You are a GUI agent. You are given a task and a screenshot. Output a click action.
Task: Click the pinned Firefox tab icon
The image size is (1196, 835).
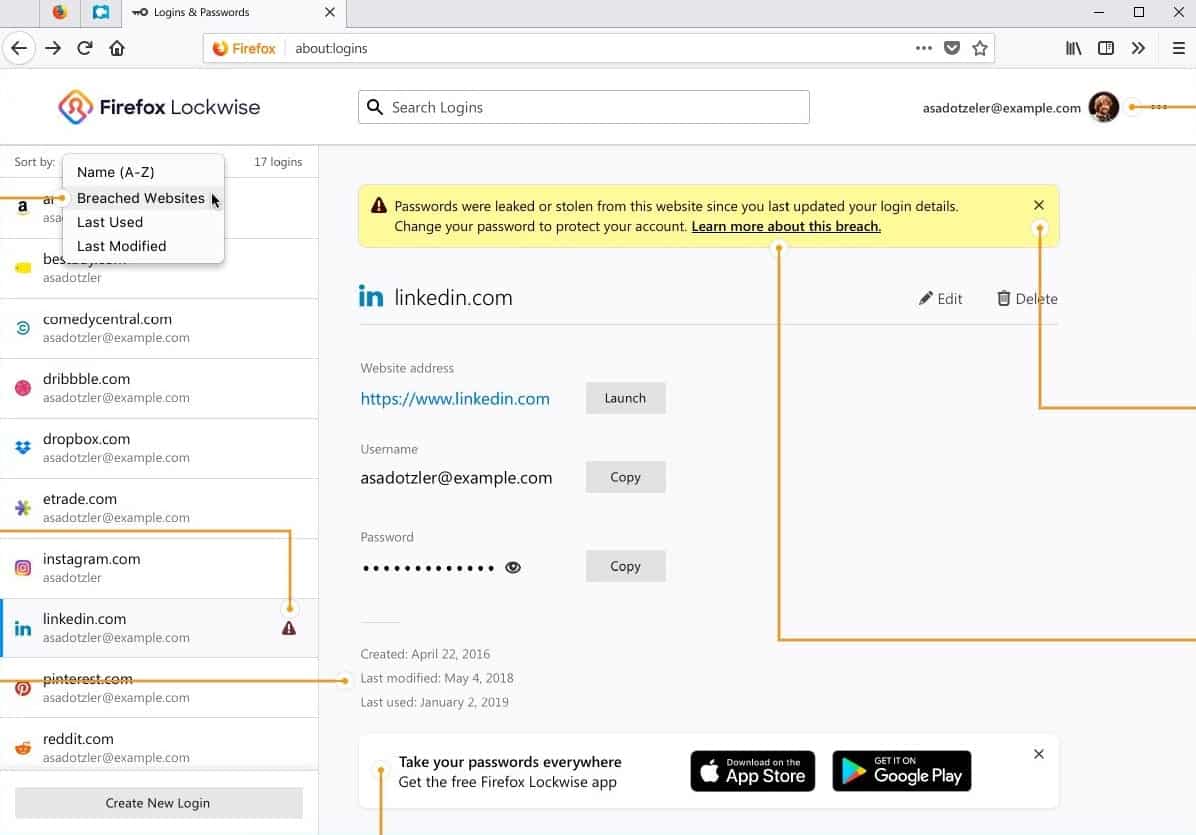(x=59, y=12)
